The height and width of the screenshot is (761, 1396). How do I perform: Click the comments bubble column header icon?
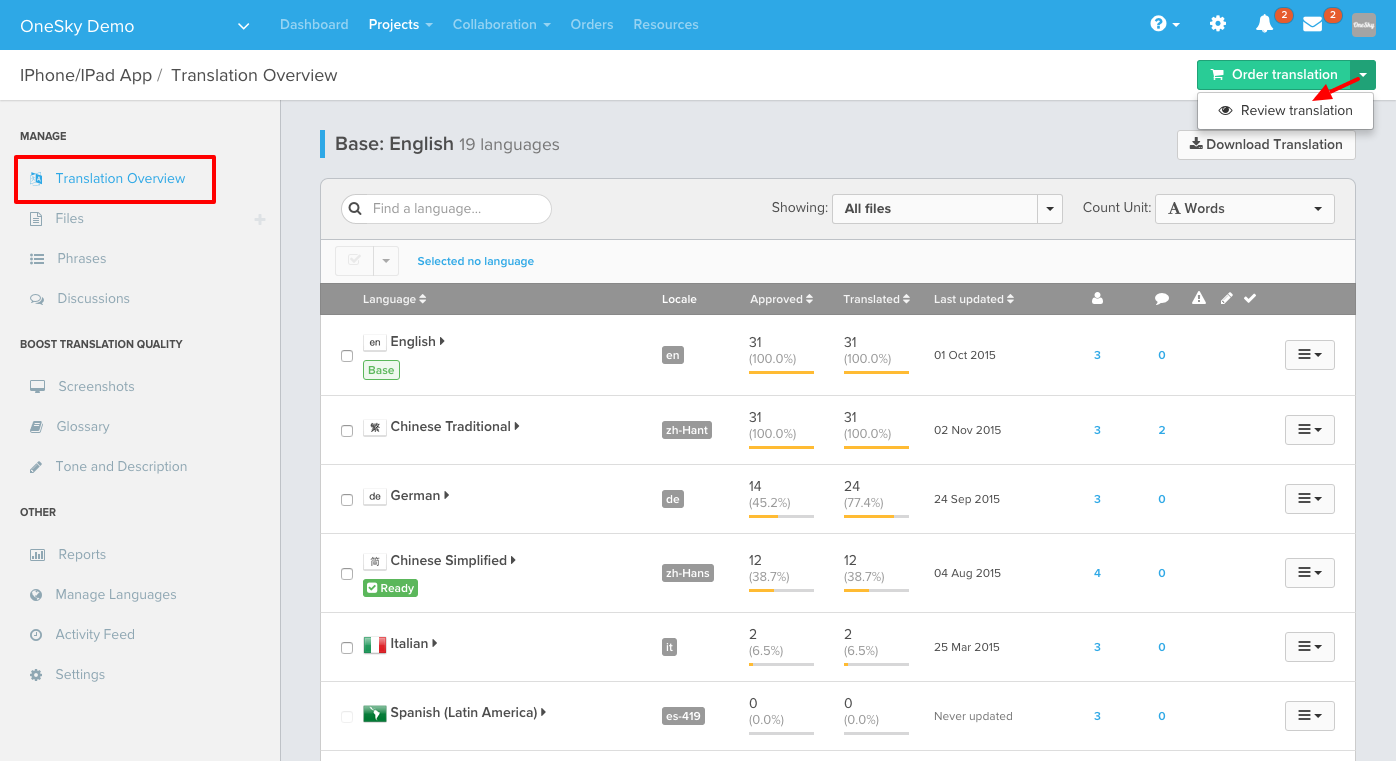click(1162, 298)
